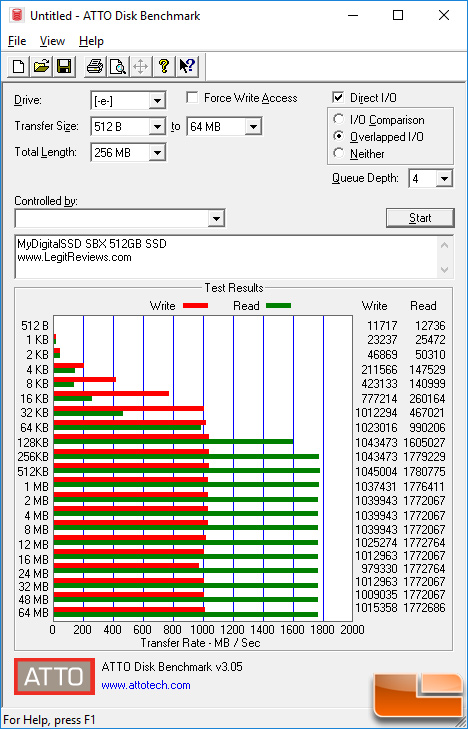The width and height of the screenshot is (468, 729).
Task: Open Print Preview toolbar icon
Action: tap(118, 66)
